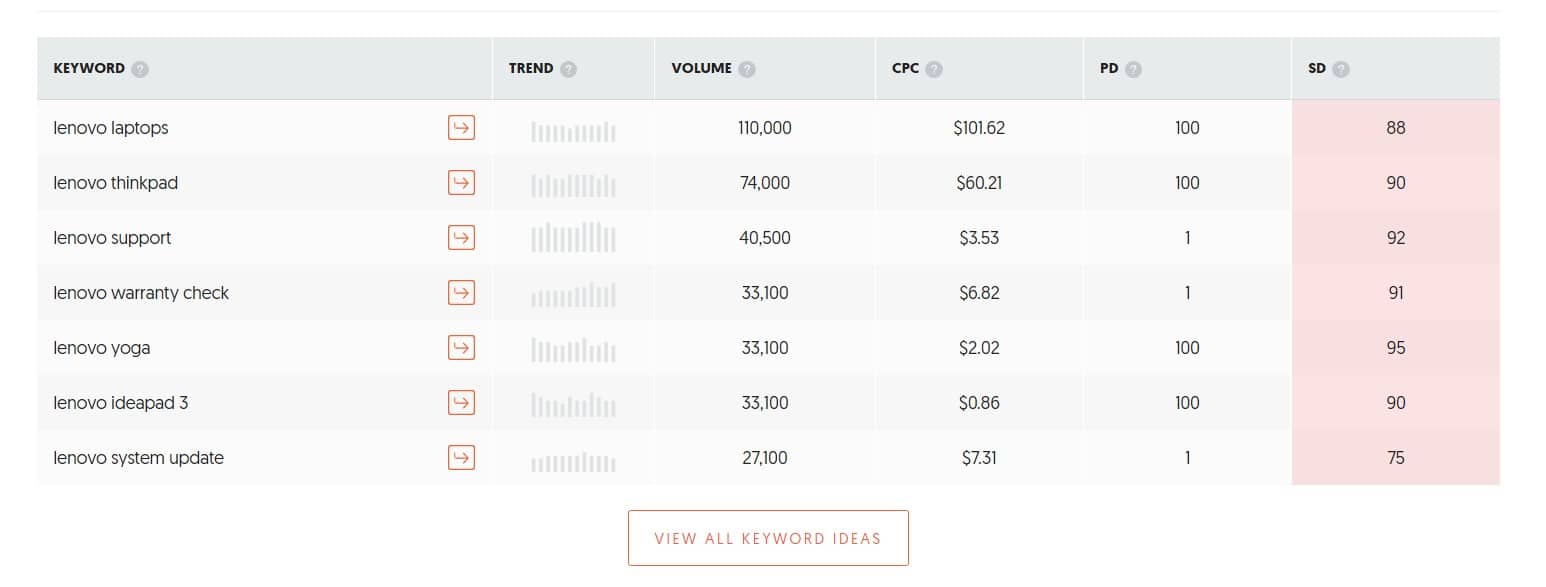This screenshot has width=1546, height=587.
Task: Open arrow icon for lenovo thinkpad keyword
Action: click(x=461, y=183)
